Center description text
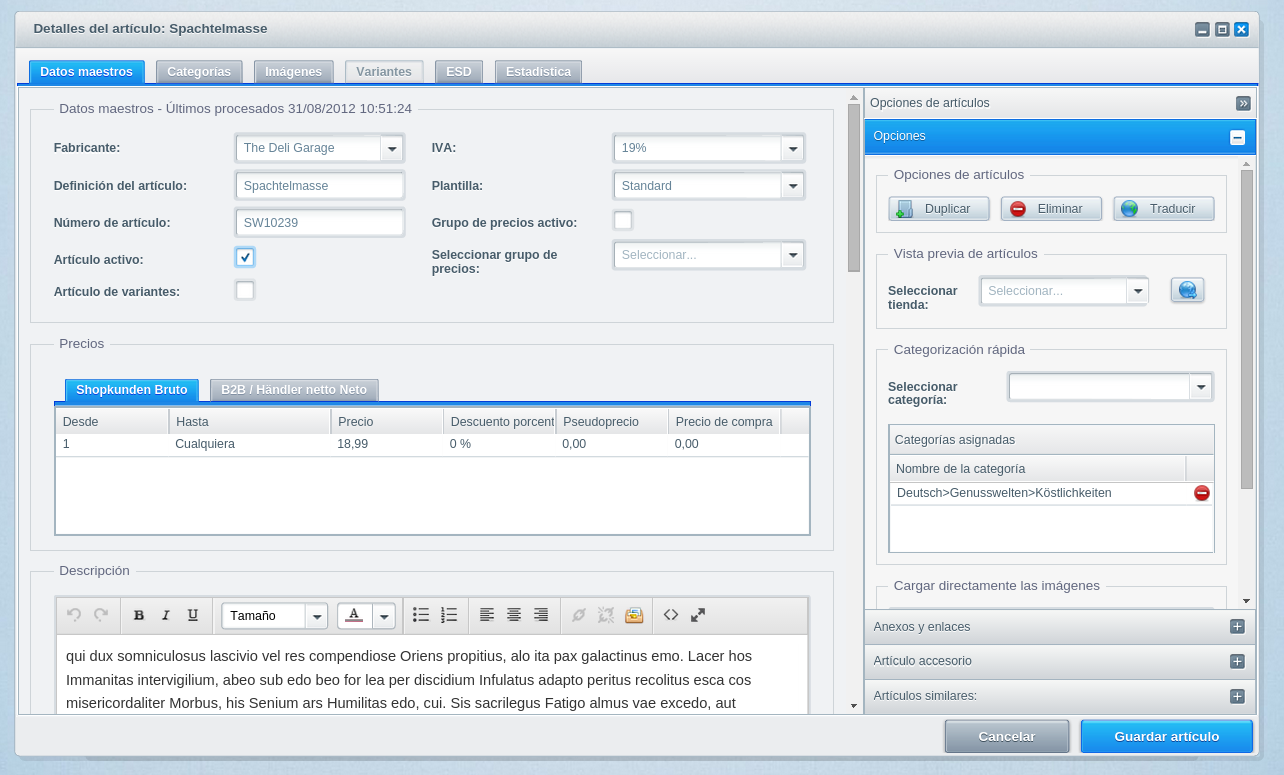This screenshot has width=1284, height=775. 514,615
